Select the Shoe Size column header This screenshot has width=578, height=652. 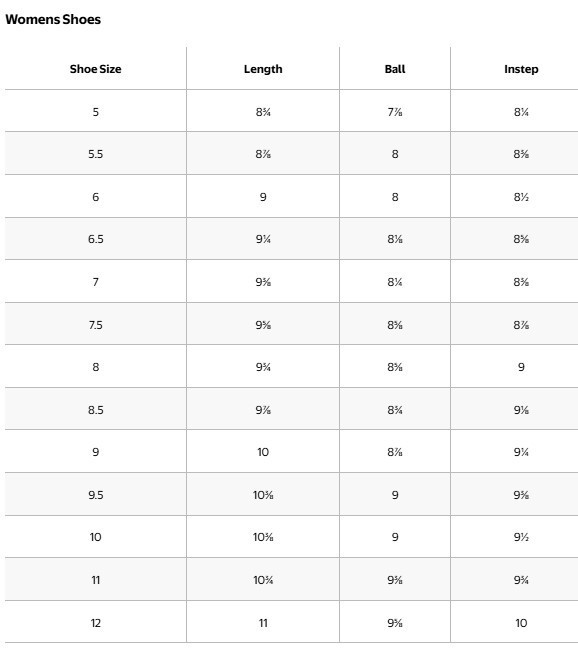coord(96,69)
